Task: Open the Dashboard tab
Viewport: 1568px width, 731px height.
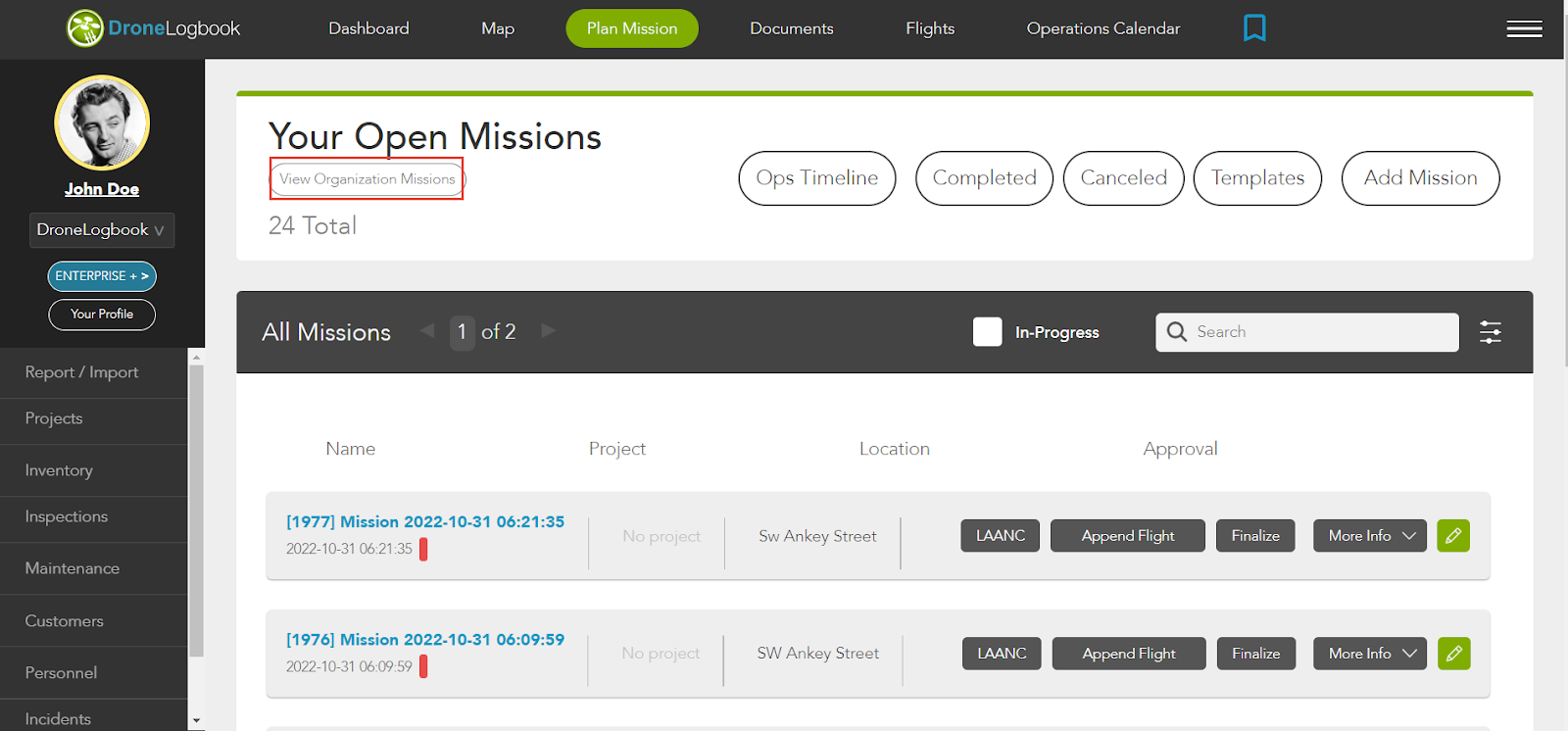Action: pyautogui.click(x=369, y=28)
